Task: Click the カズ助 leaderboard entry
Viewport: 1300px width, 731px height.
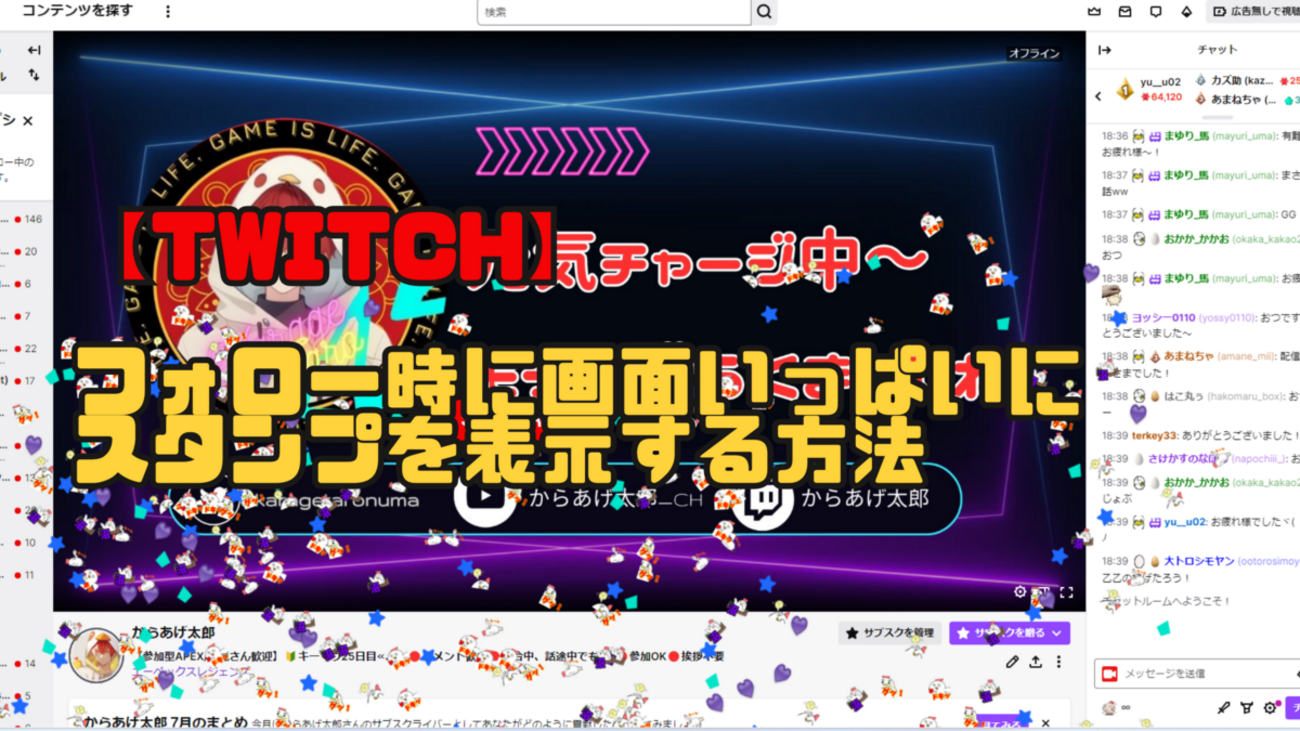Action: [x=1246, y=80]
